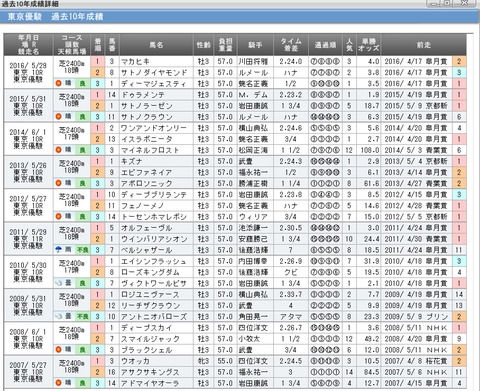The height and width of the screenshot is (391, 480).
Task: Select horse name ディープスカイ
Action: pos(146,328)
